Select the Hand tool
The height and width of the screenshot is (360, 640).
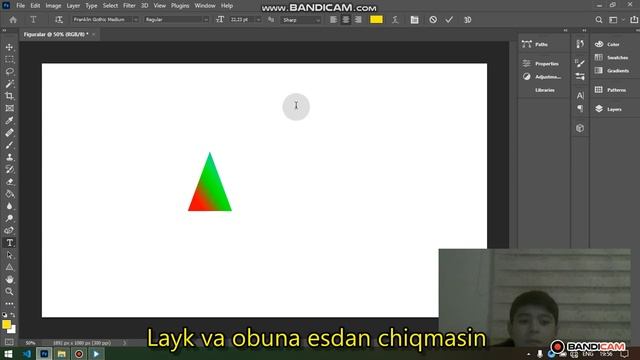click(x=9, y=280)
